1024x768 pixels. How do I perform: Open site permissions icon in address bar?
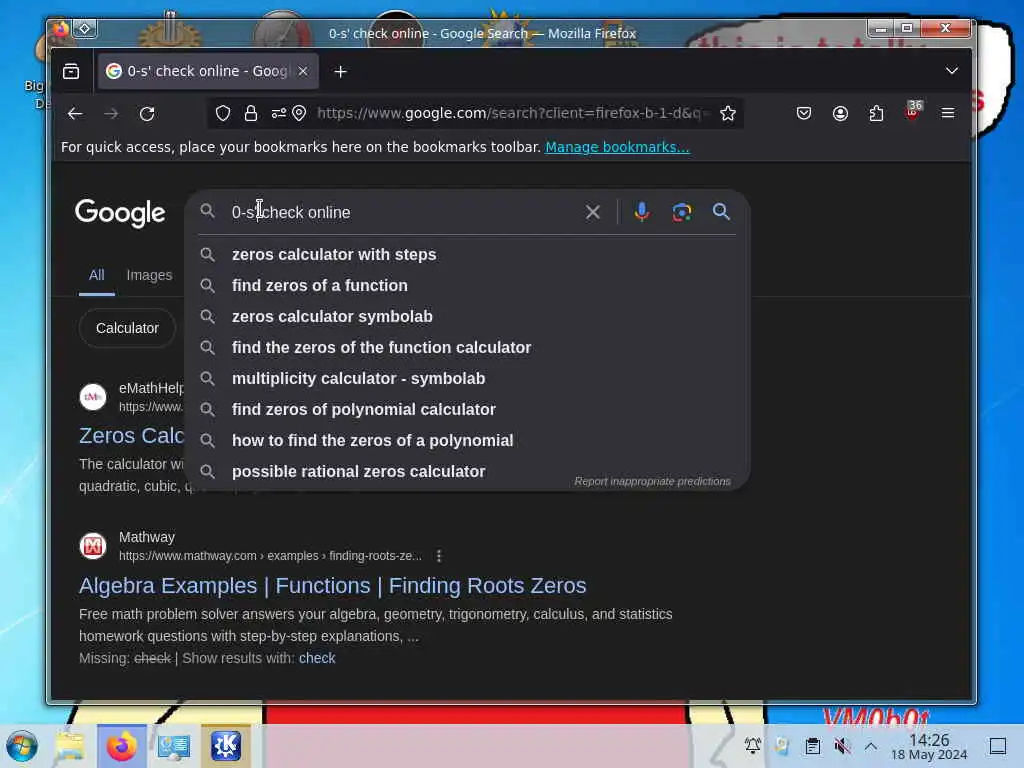click(x=279, y=114)
